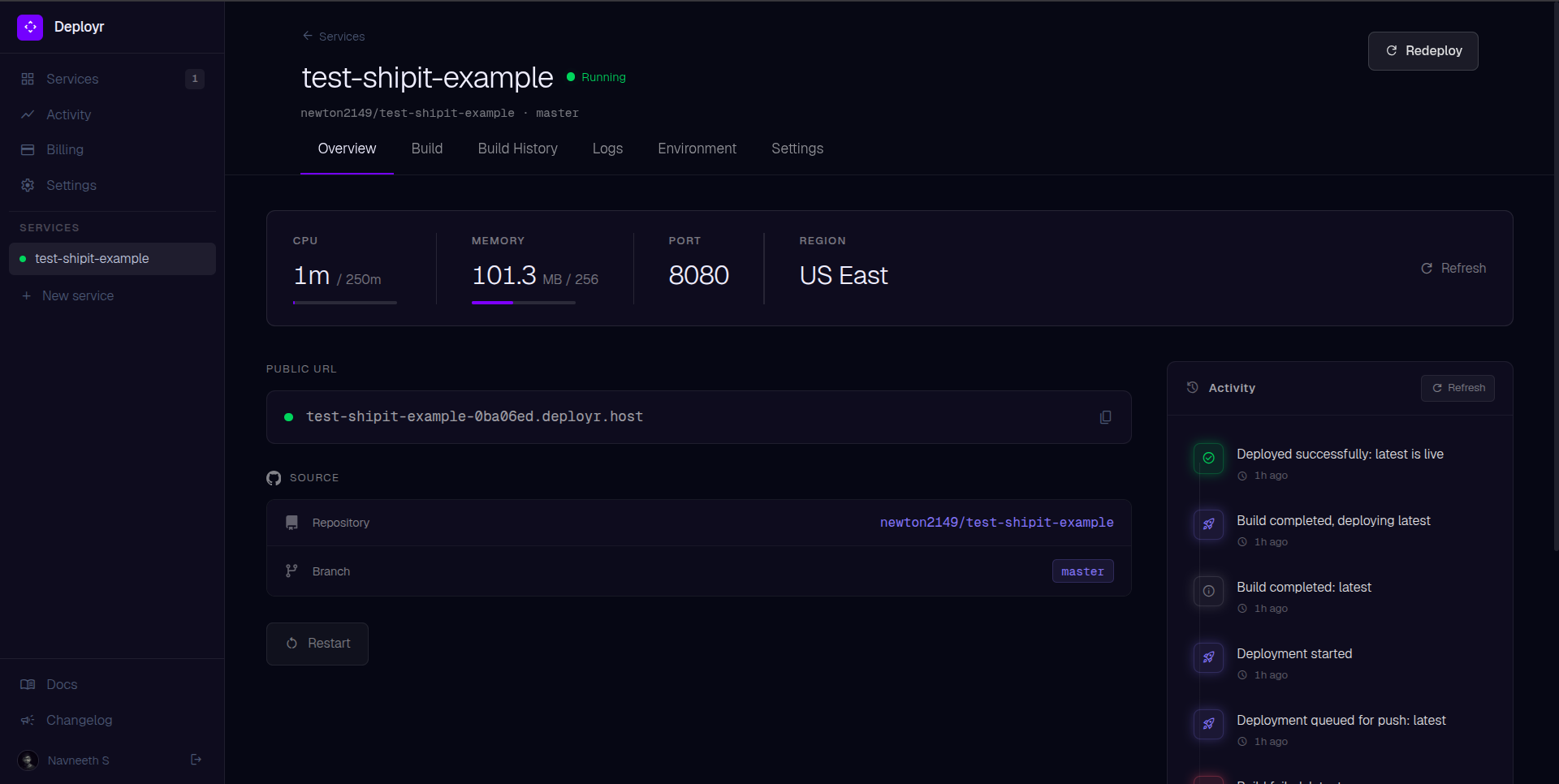Switch to the Build History tab
The width and height of the screenshot is (1559, 784).
pyautogui.click(x=517, y=149)
